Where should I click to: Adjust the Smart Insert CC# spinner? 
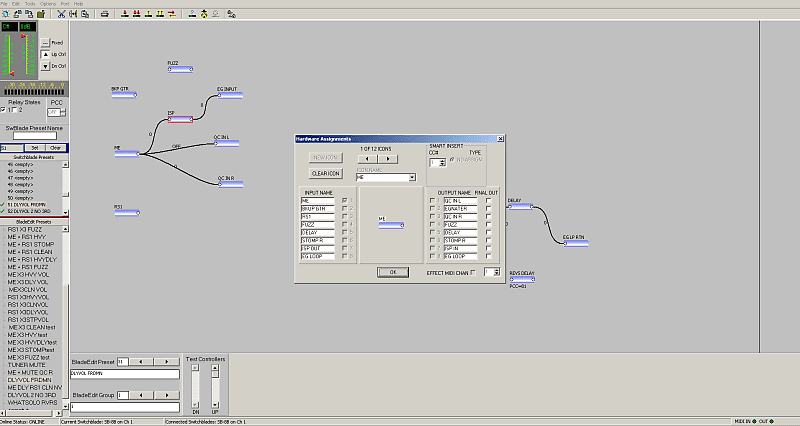441,162
